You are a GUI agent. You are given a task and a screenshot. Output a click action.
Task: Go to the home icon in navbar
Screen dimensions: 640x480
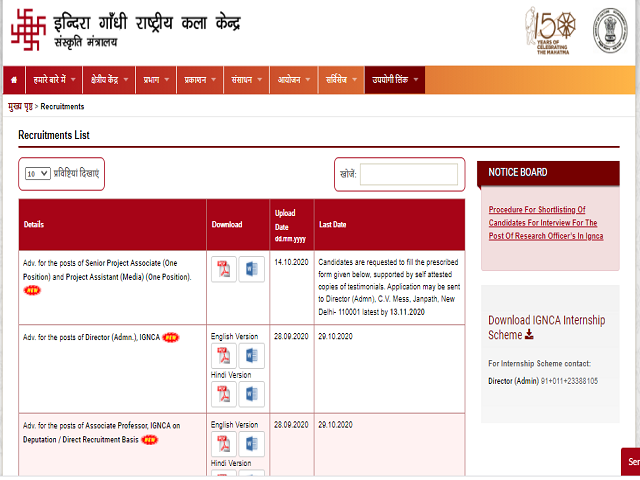click(14, 80)
